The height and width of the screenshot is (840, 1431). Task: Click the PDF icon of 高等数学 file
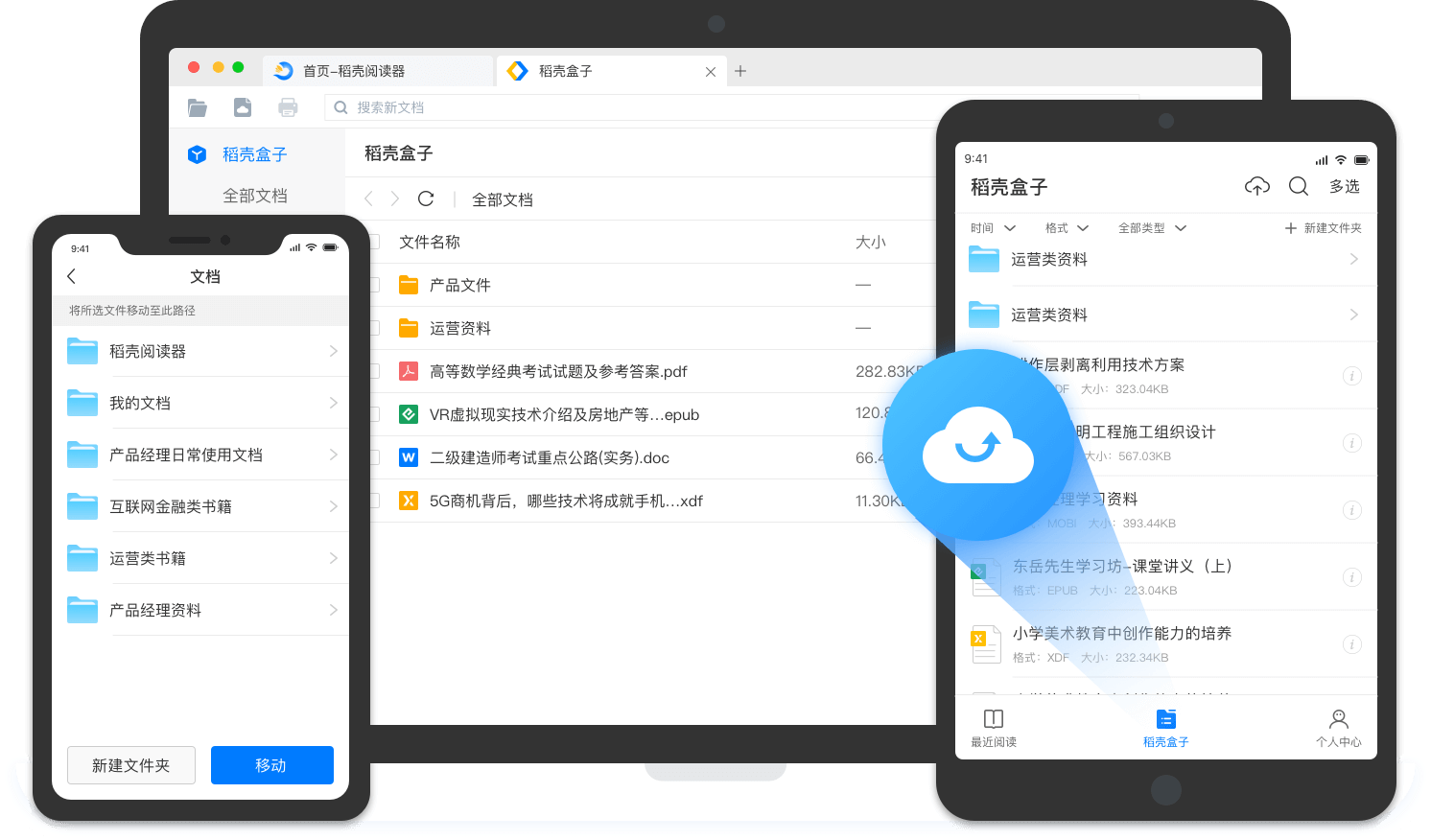click(409, 371)
